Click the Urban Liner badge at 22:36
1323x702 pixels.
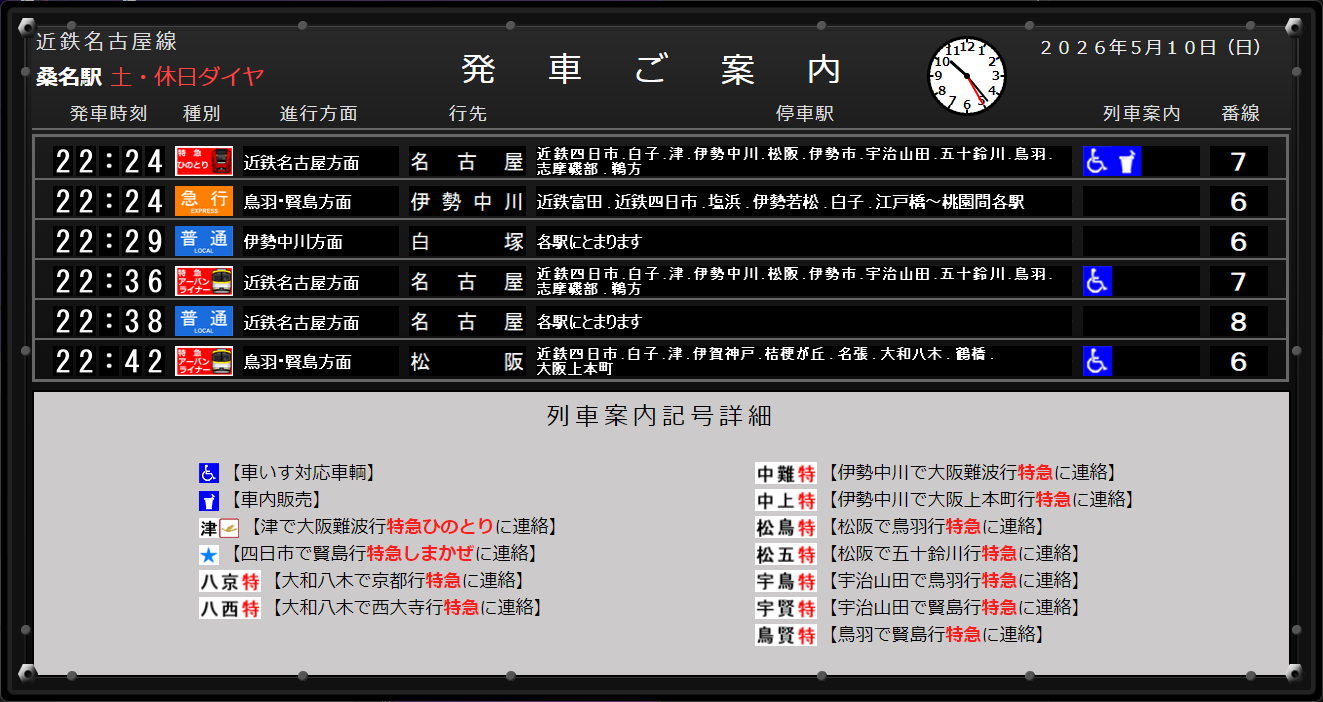coord(204,281)
